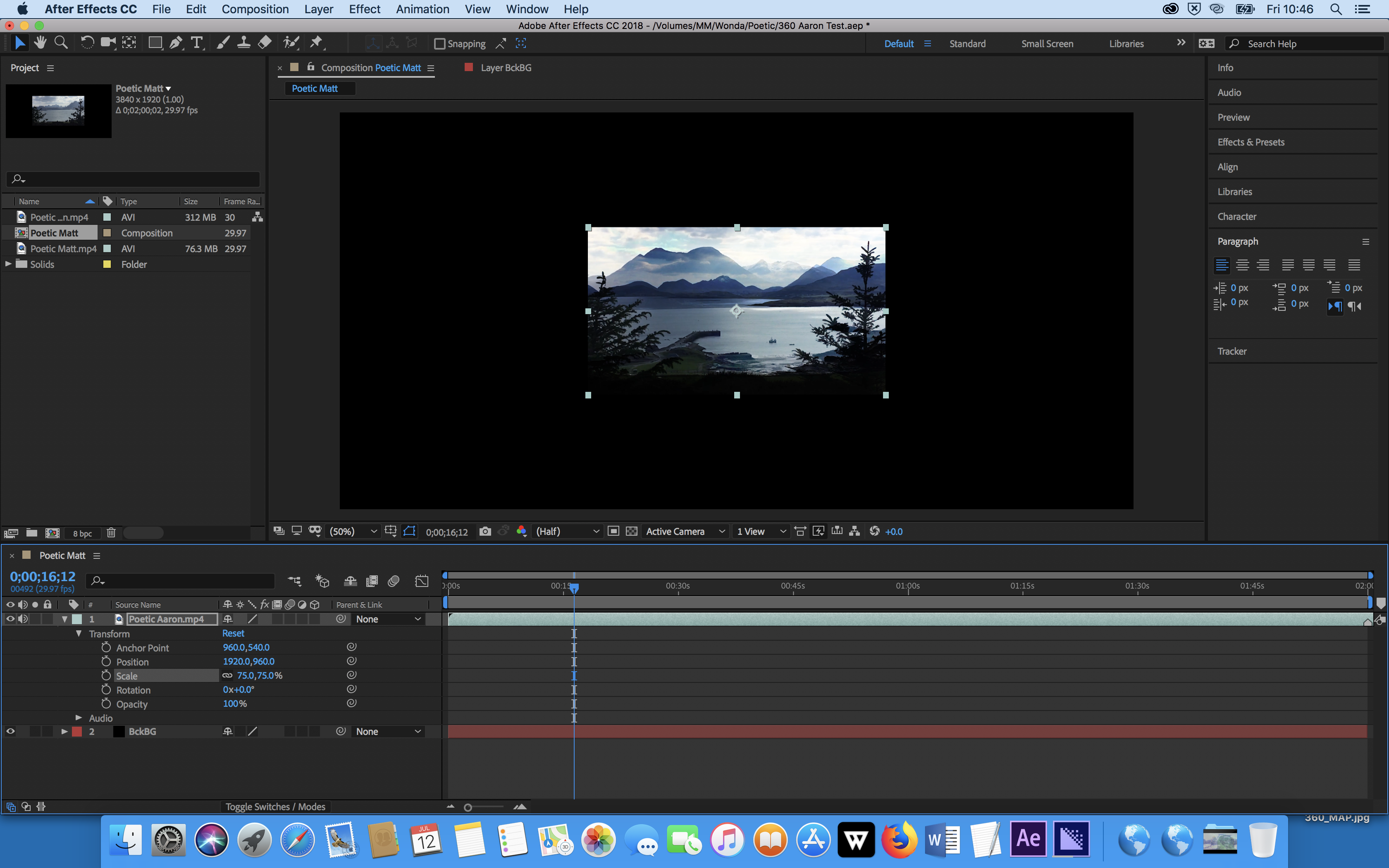
Task: Open the Composition menu
Action: coord(255,9)
